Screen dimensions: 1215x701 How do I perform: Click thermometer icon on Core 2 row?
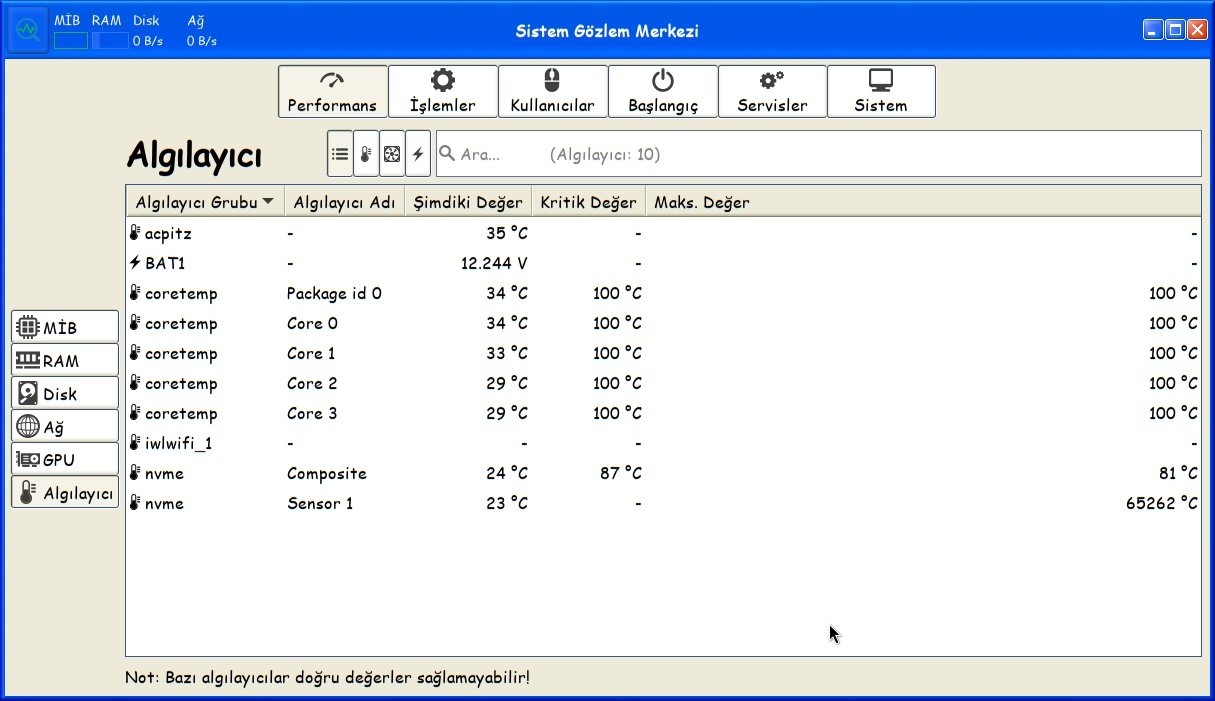135,383
